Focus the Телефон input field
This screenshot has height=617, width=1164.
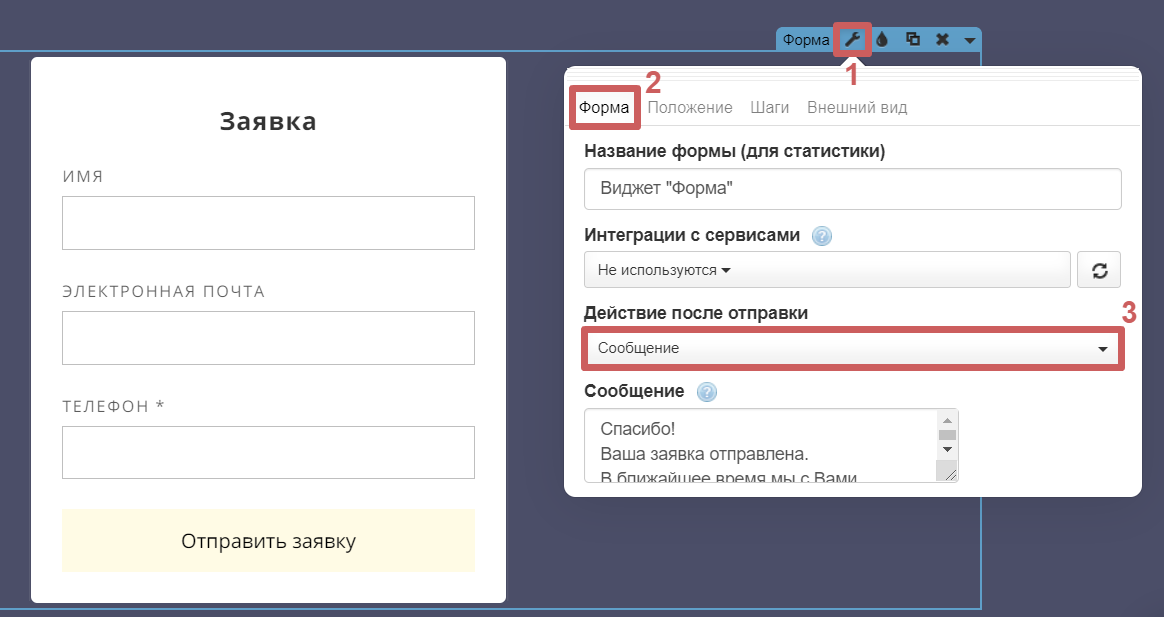coord(268,453)
